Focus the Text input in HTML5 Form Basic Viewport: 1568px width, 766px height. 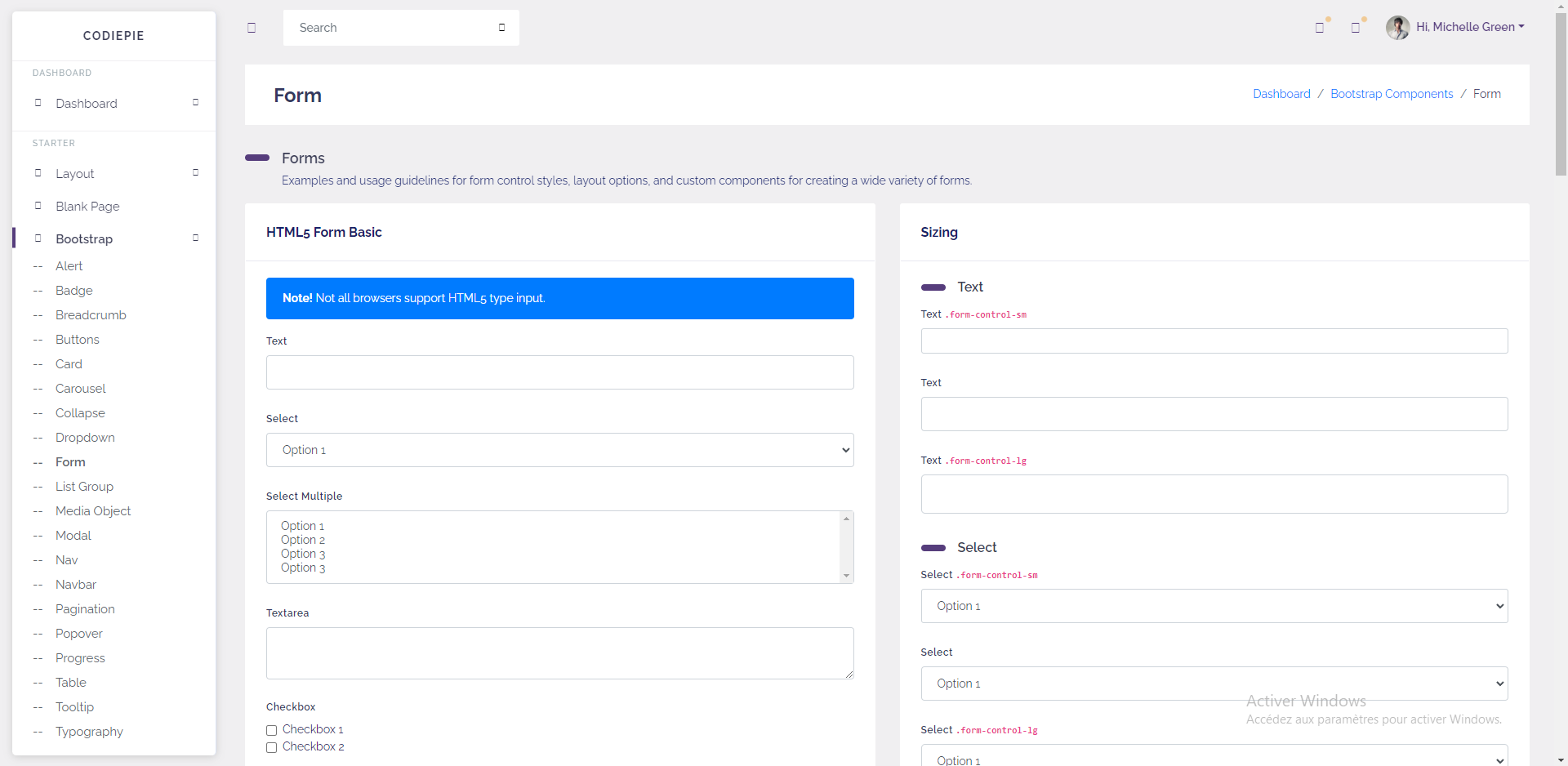pyautogui.click(x=560, y=372)
